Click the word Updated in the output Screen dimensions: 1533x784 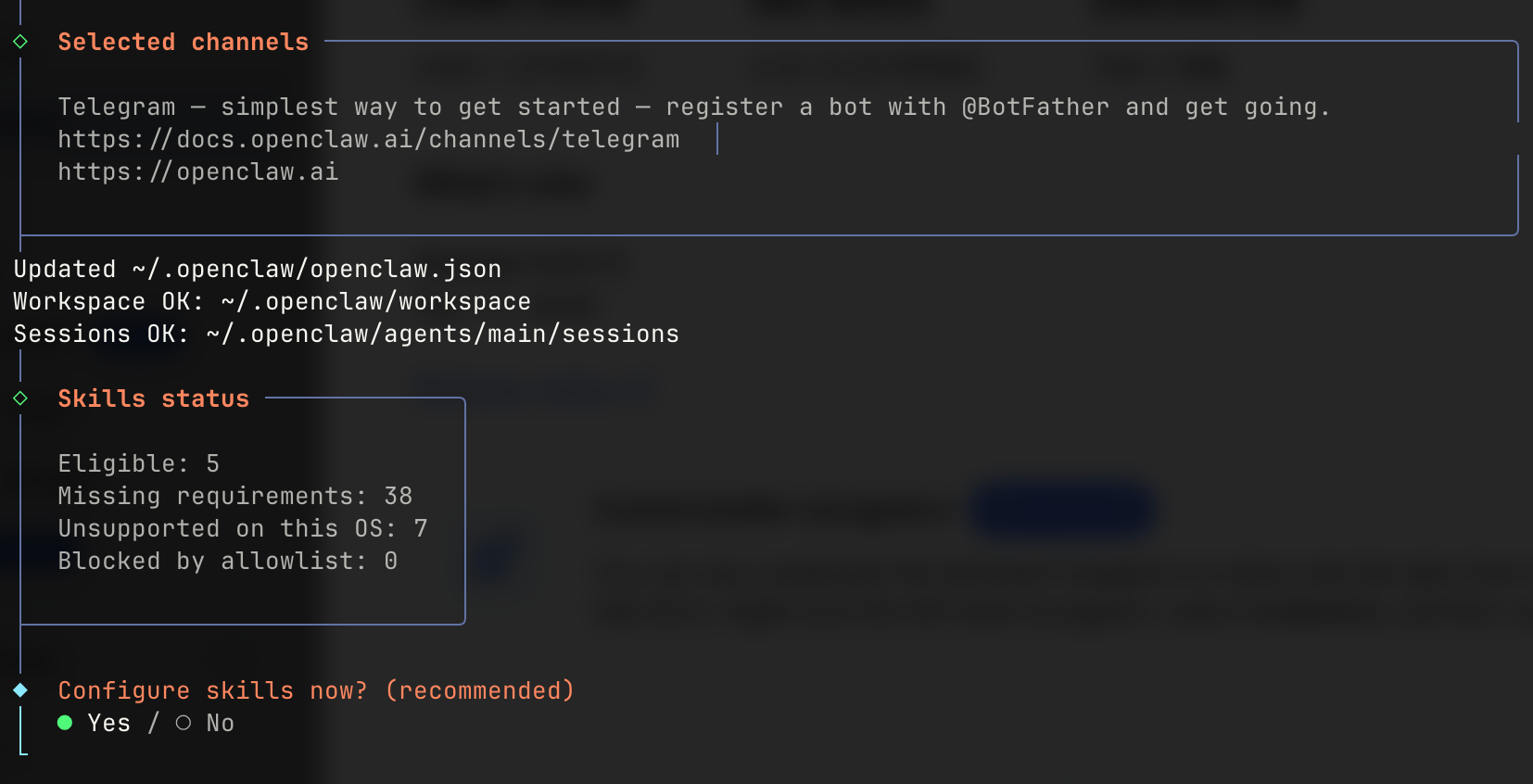pos(64,269)
